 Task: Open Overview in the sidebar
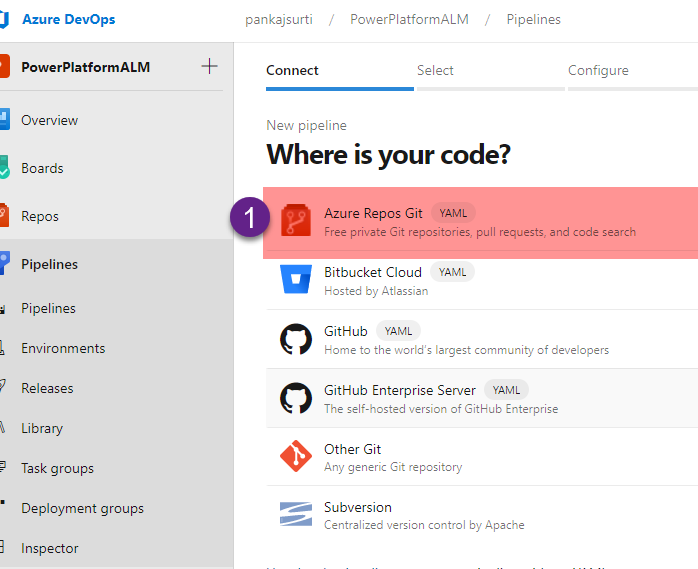pos(49,121)
